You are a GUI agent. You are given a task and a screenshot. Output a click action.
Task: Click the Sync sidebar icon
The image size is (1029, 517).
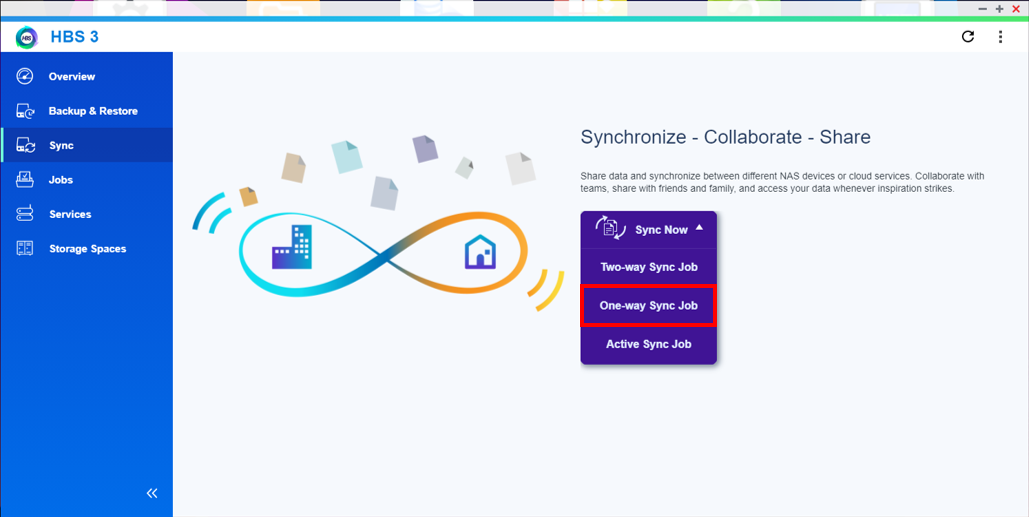(25, 146)
